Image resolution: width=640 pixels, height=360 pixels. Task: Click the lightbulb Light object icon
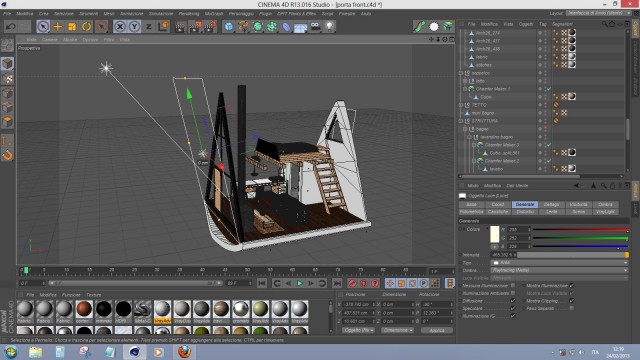(x=329, y=27)
